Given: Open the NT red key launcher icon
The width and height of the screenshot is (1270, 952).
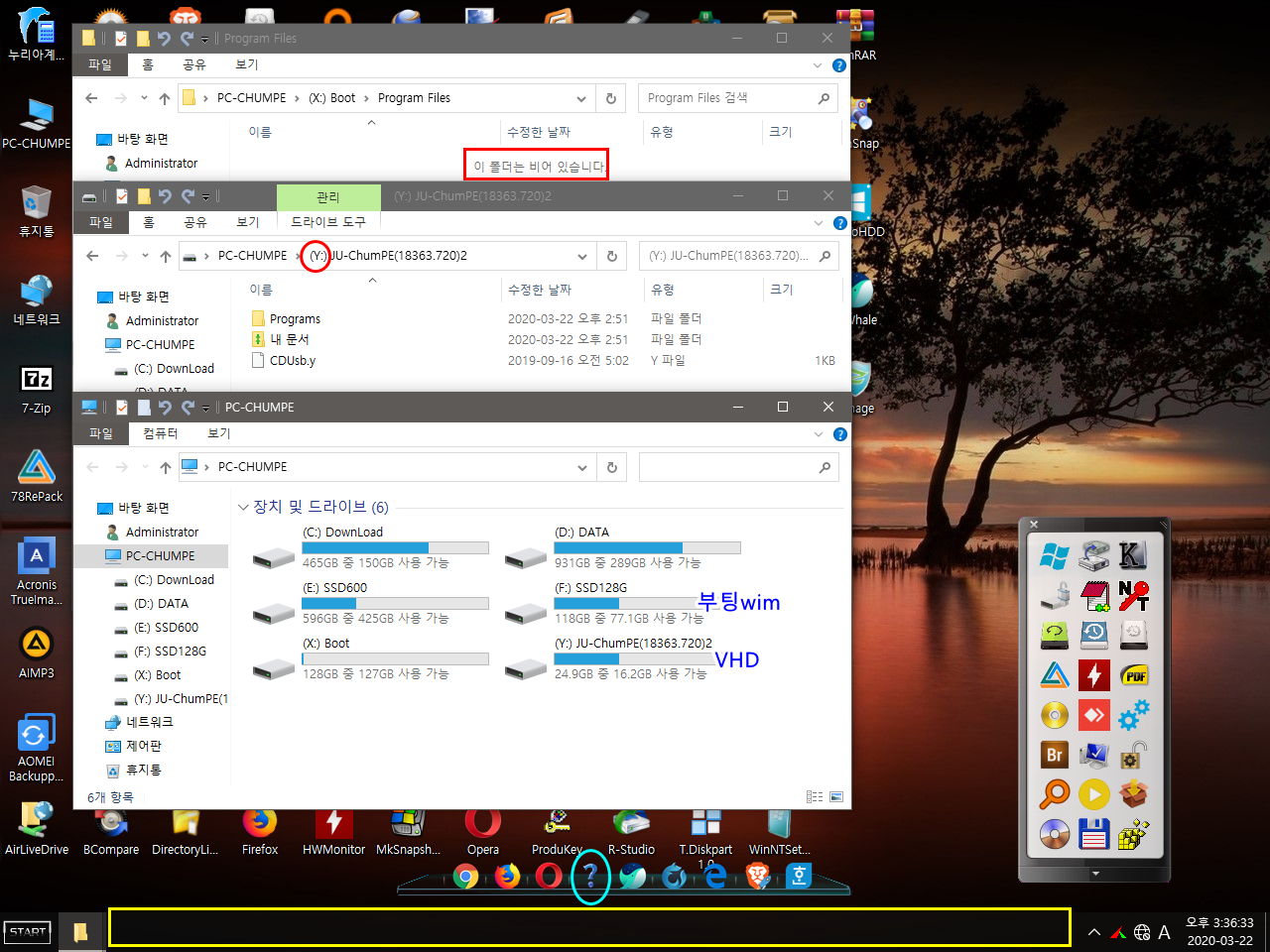Looking at the screenshot, I should coord(1133,596).
